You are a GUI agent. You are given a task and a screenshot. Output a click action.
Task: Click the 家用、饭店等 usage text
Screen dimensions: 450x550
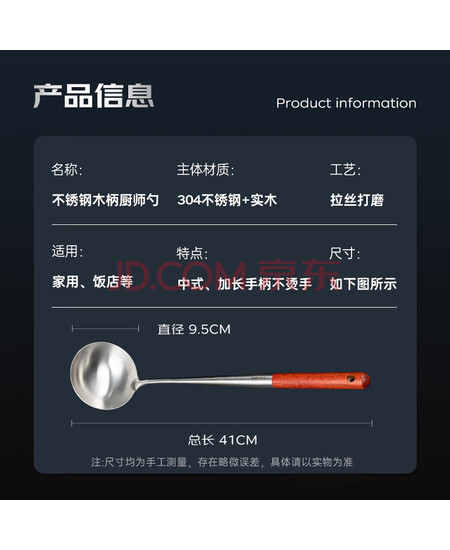[x=93, y=282]
